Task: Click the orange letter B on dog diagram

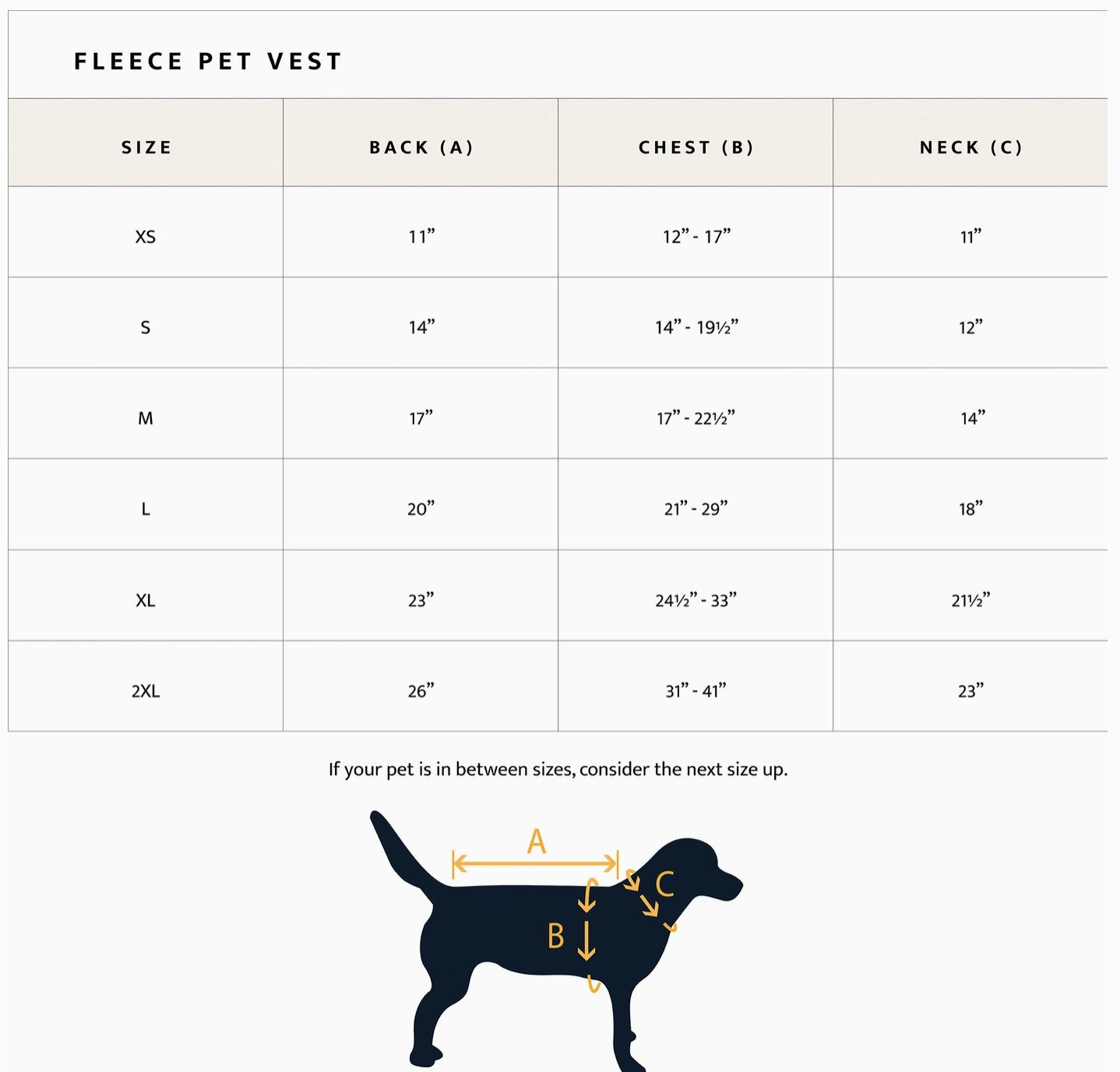Action: click(555, 936)
